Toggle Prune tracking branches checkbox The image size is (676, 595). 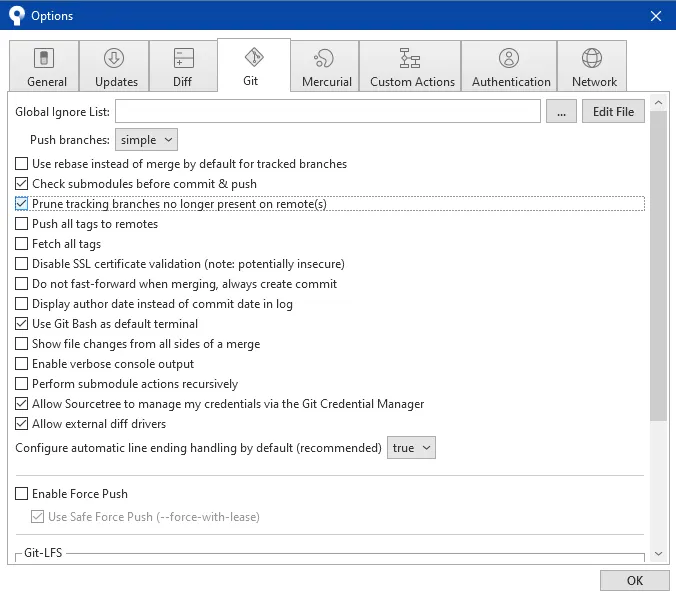[x=22, y=204]
